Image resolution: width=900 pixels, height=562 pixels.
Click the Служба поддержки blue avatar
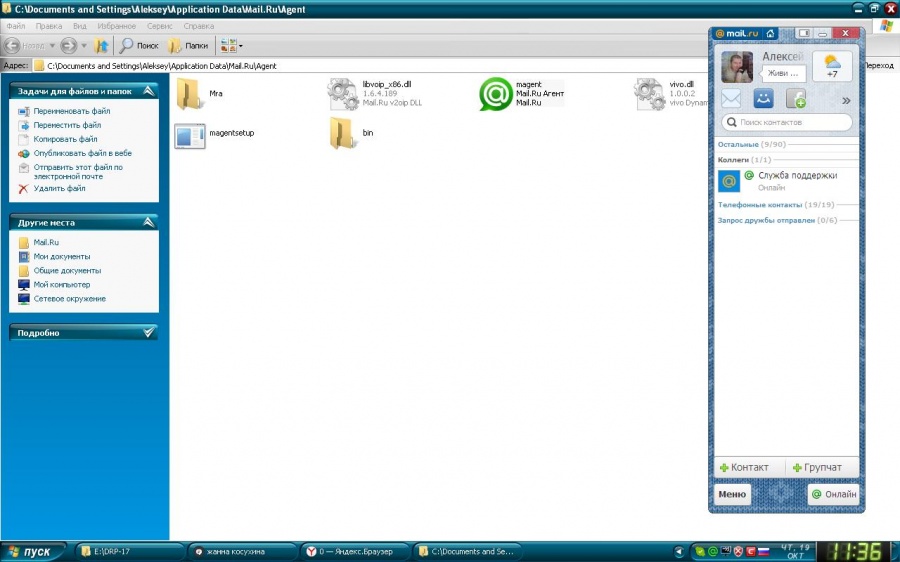point(729,181)
